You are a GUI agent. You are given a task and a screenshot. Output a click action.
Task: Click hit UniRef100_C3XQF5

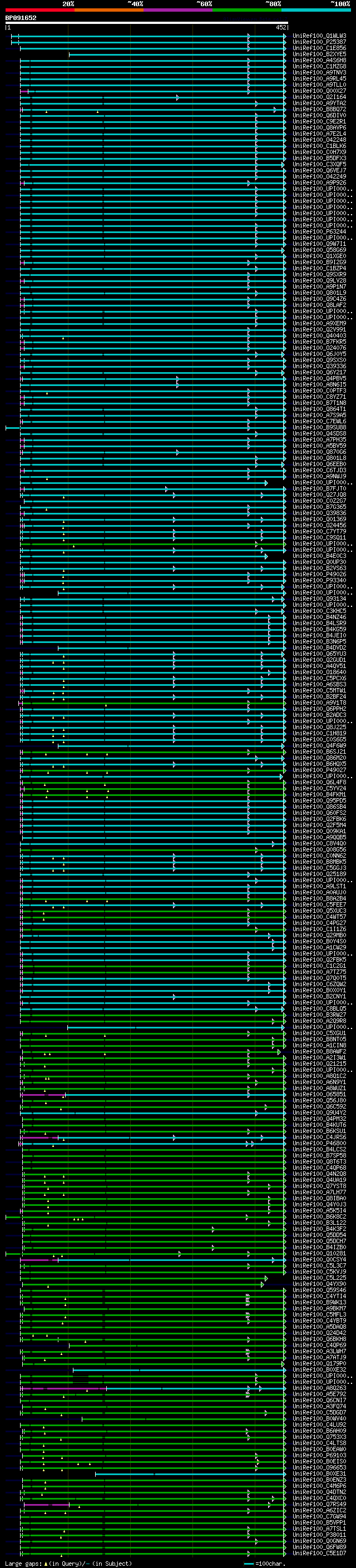pyautogui.click(x=319, y=164)
